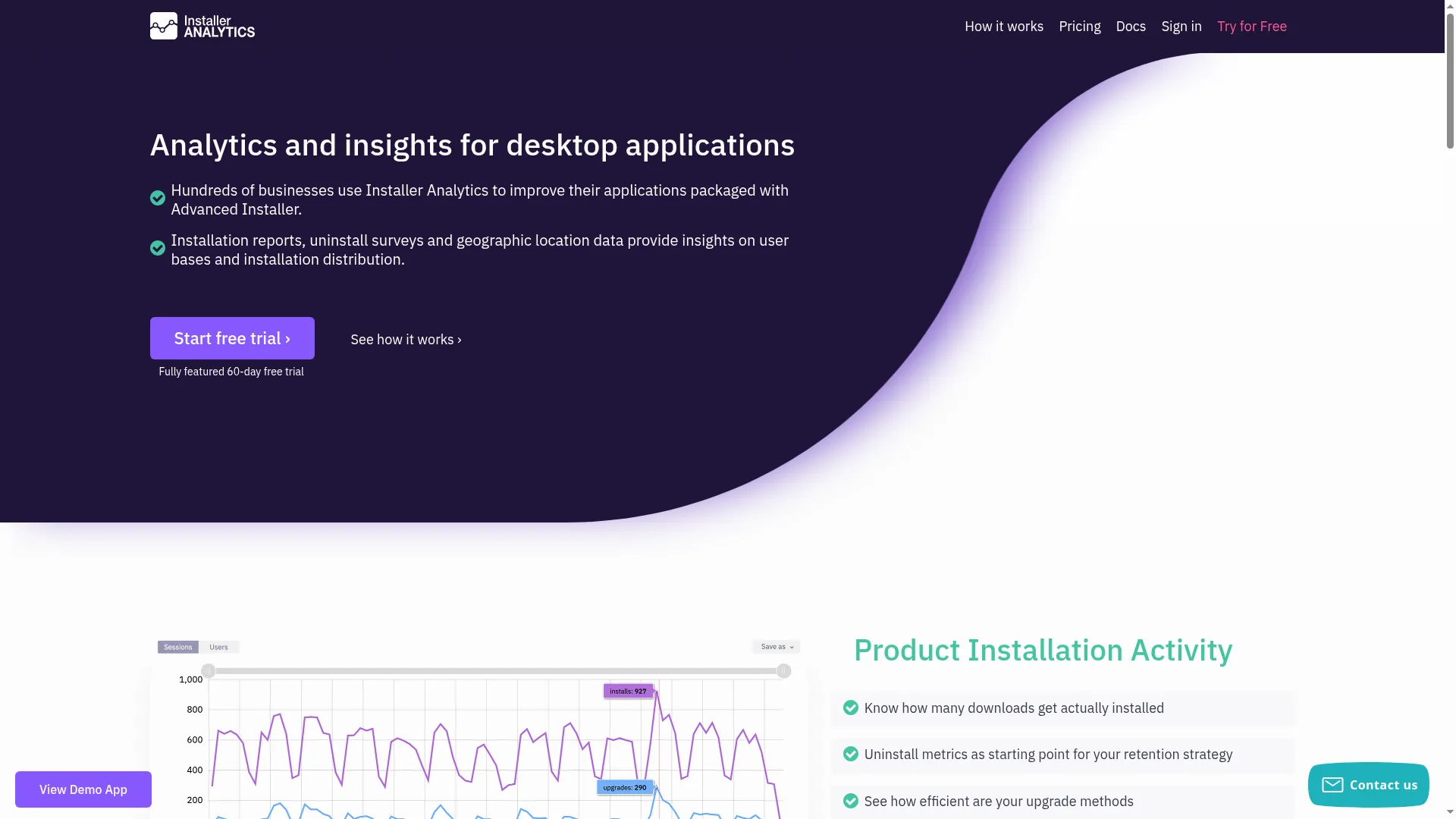
Task: Open How it works page
Action: coord(1003,27)
